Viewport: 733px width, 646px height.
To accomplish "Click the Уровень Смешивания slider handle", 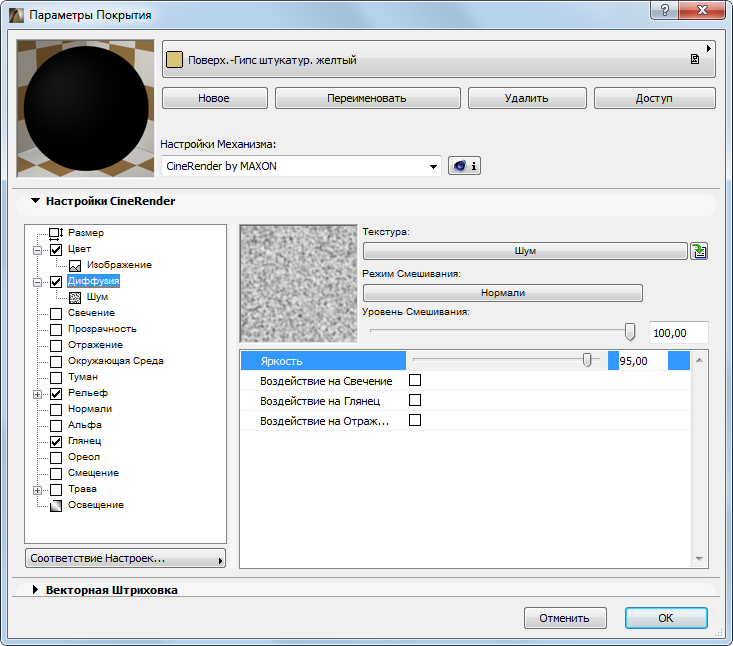I will [630, 331].
